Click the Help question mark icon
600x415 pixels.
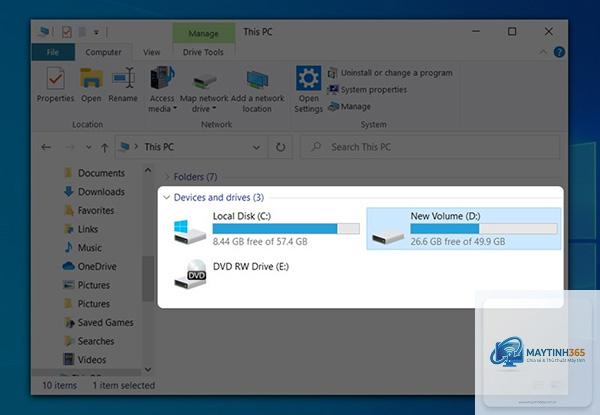[x=559, y=52]
